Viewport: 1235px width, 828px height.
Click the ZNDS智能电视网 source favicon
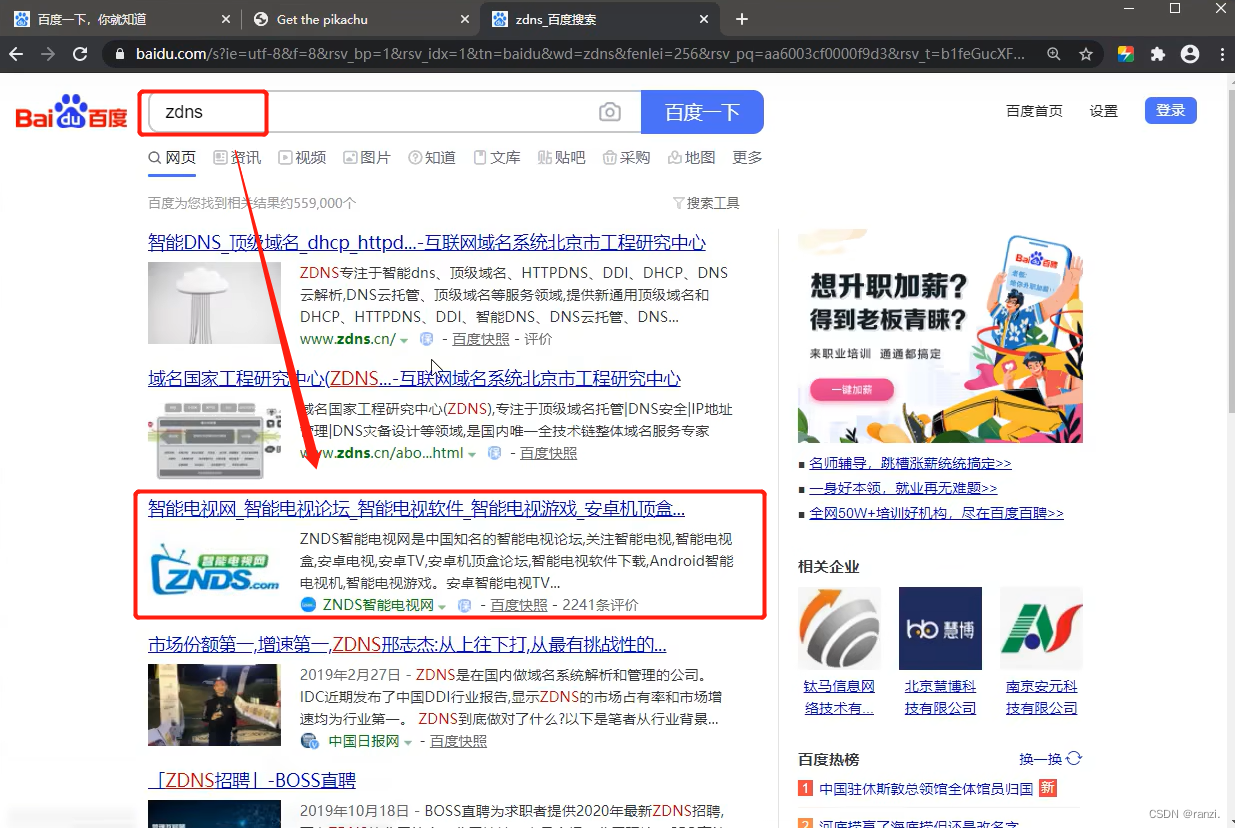click(308, 605)
